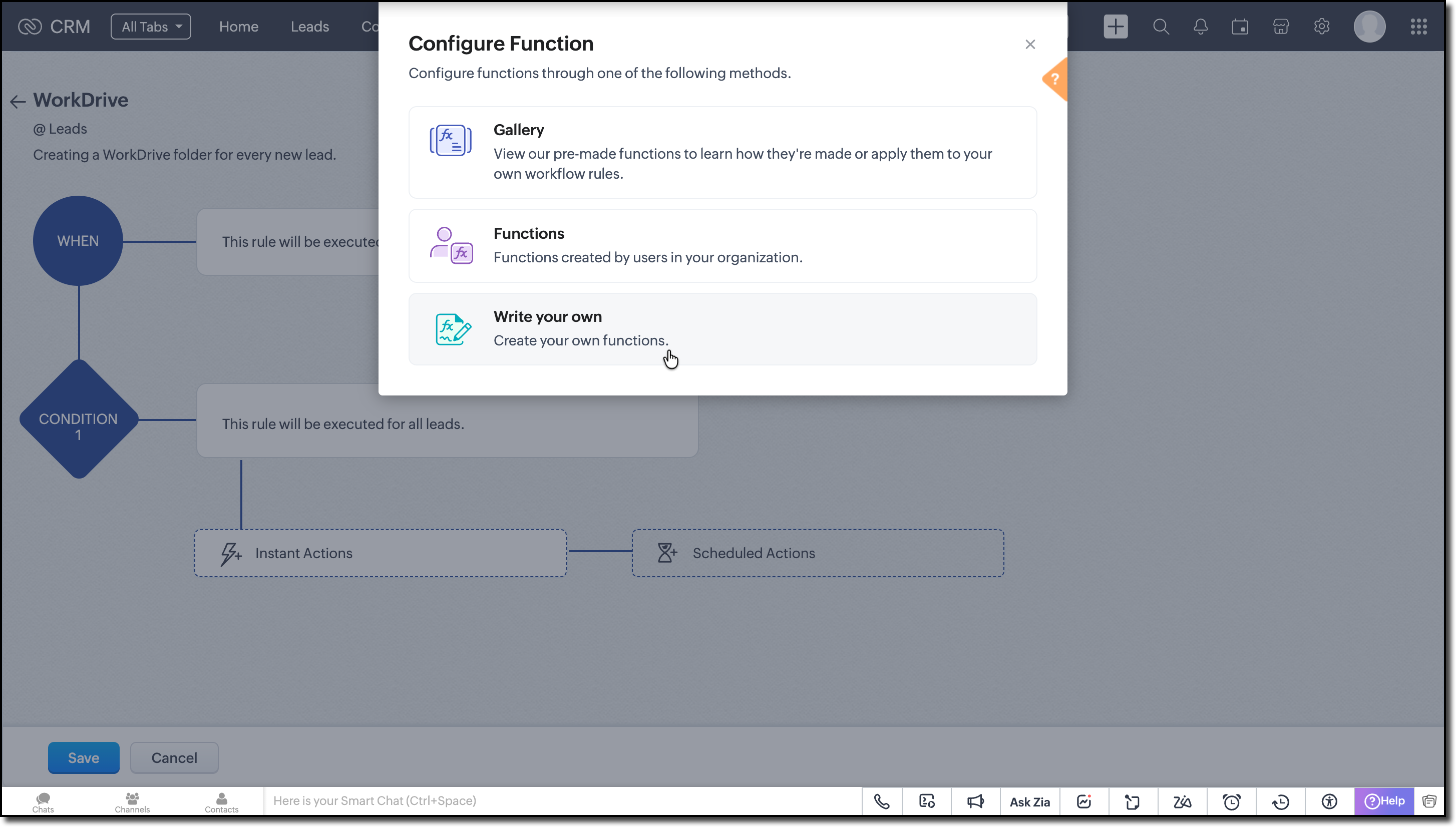Open the calendar icon in top bar
This screenshot has height=827, width=1456.
tap(1240, 27)
